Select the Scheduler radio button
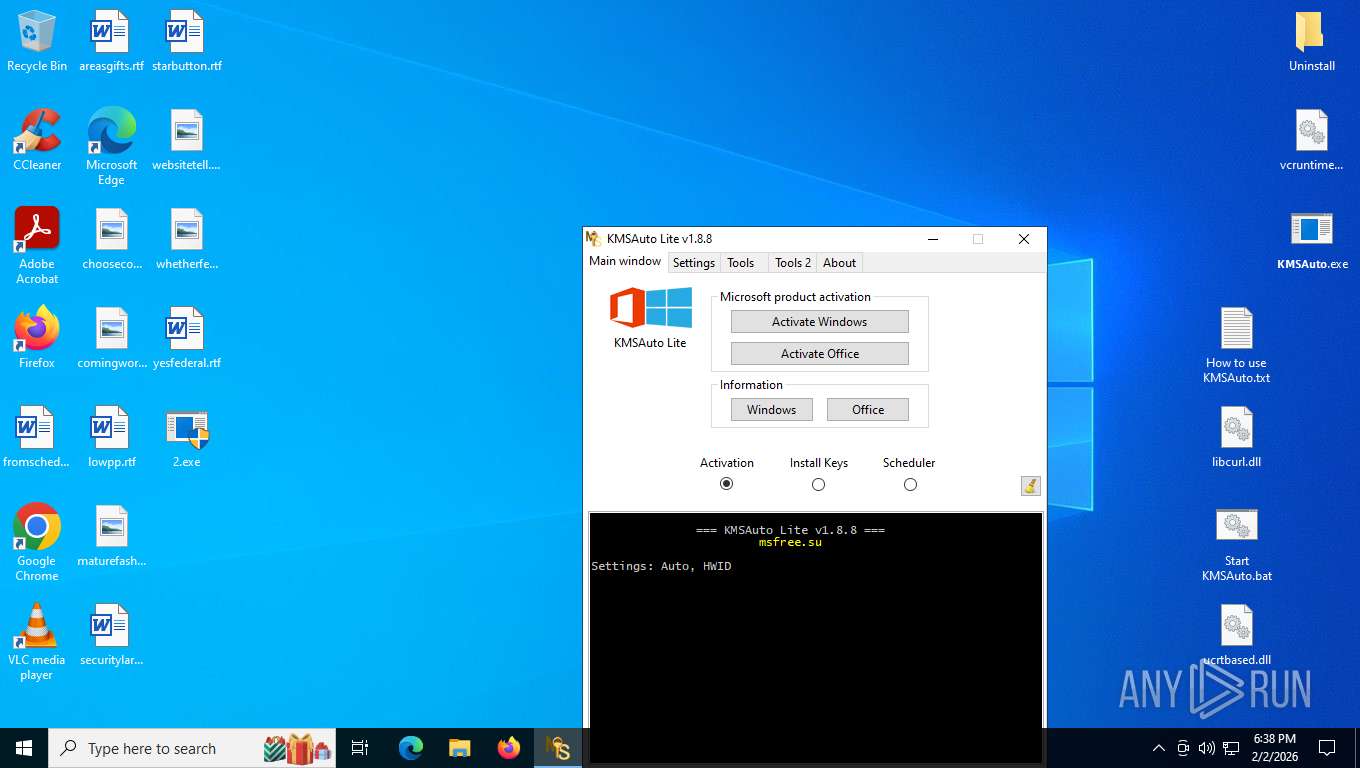 click(910, 484)
